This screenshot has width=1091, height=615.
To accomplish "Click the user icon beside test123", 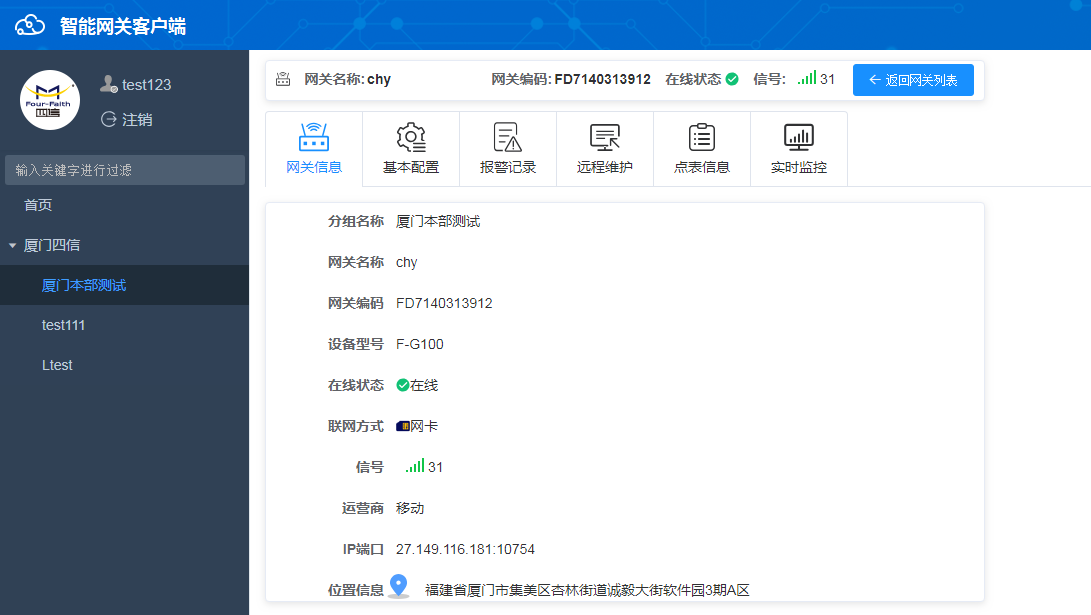I will pyautogui.click(x=109, y=84).
